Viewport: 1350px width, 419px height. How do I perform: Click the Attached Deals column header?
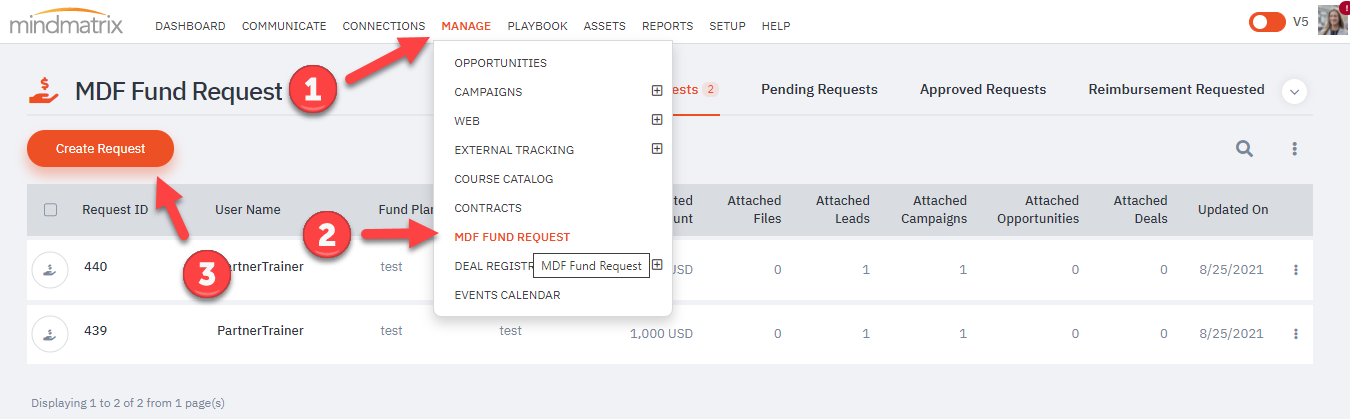(x=1140, y=210)
